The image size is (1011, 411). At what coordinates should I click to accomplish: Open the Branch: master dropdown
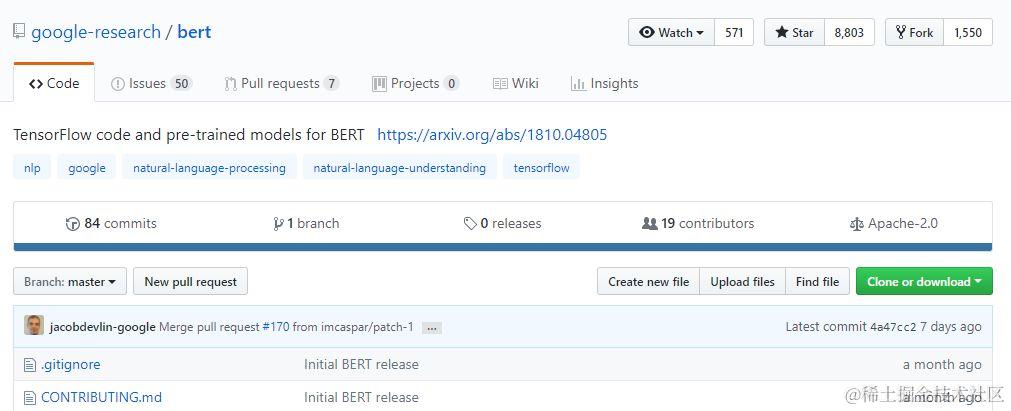pos(70,281)
